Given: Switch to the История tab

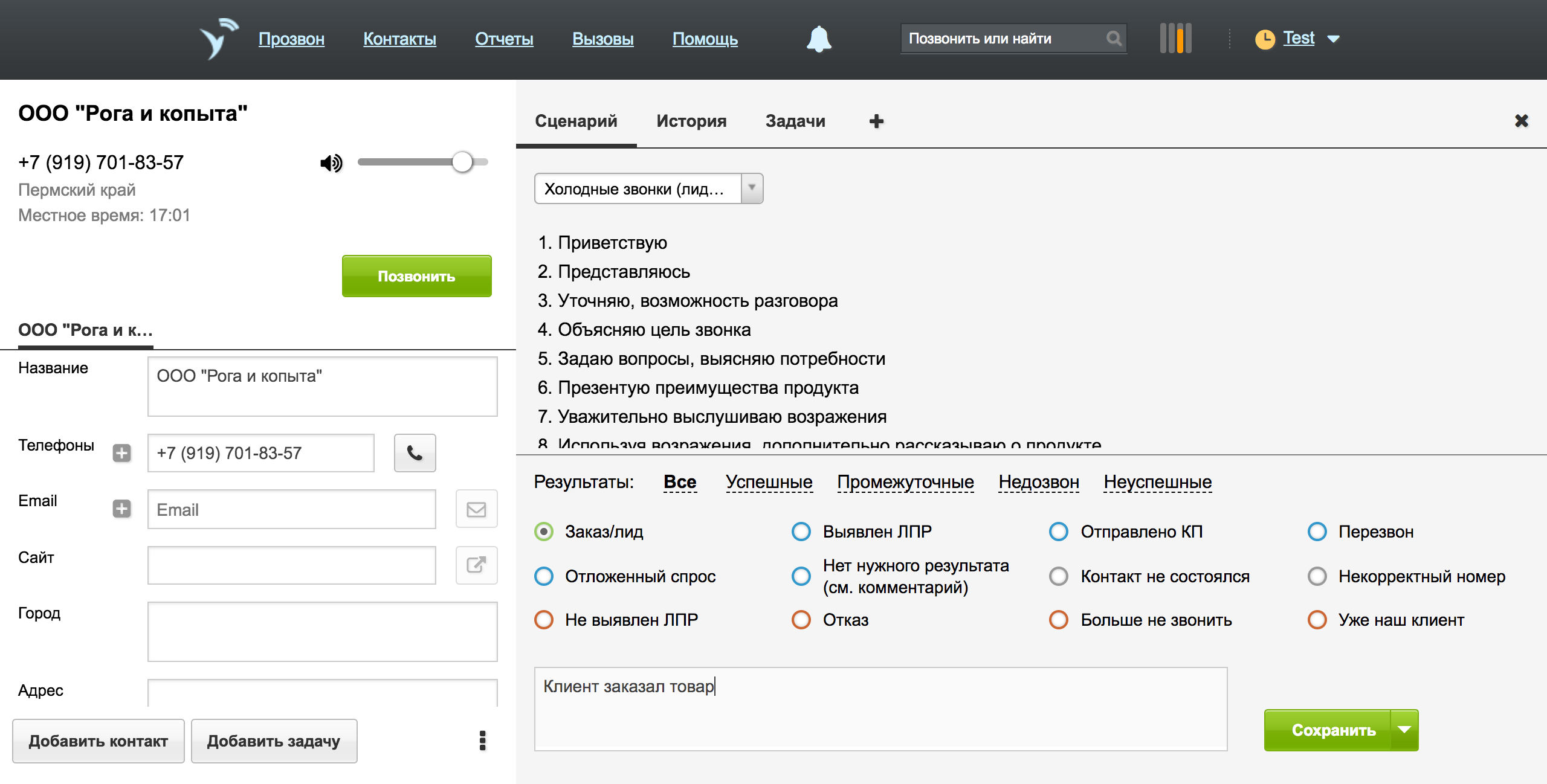Looking at the screenshot, I should pyautogui.click(x=691, y=121).
